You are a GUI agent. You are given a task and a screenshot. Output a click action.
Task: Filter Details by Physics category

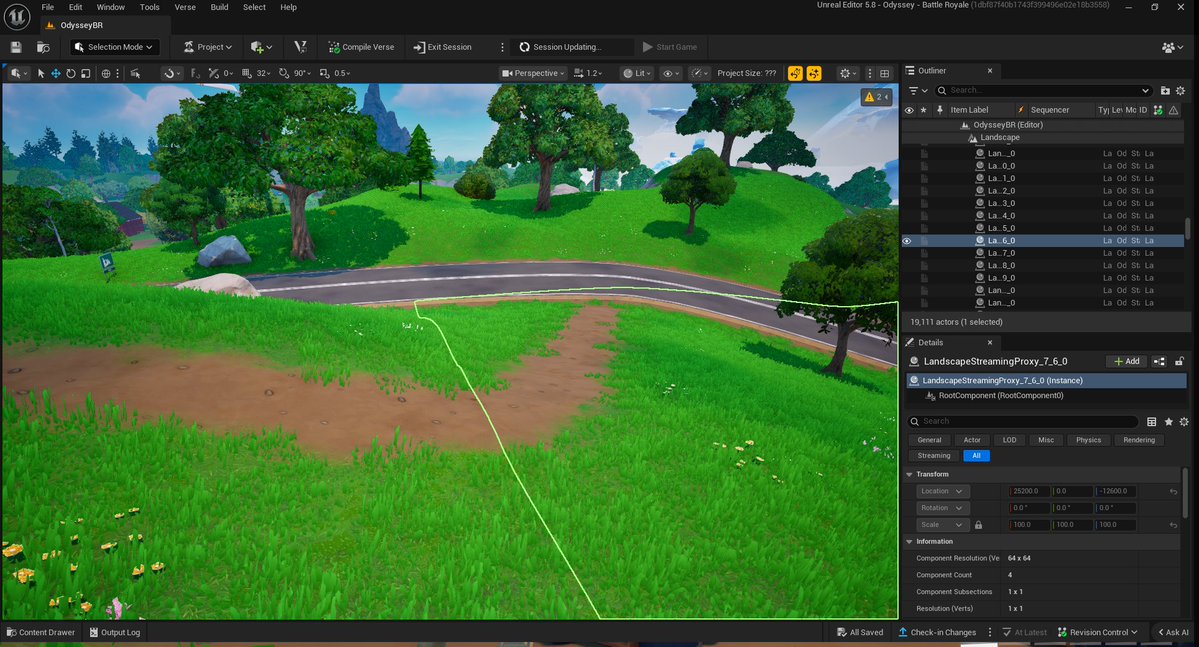1088,440
